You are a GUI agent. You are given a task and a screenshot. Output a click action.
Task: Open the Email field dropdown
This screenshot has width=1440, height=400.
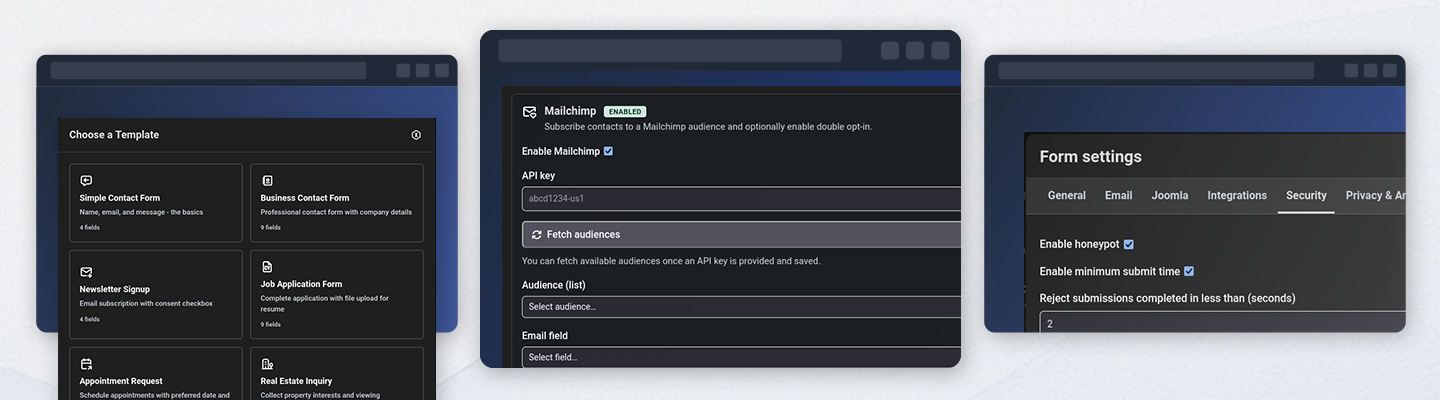741,357
